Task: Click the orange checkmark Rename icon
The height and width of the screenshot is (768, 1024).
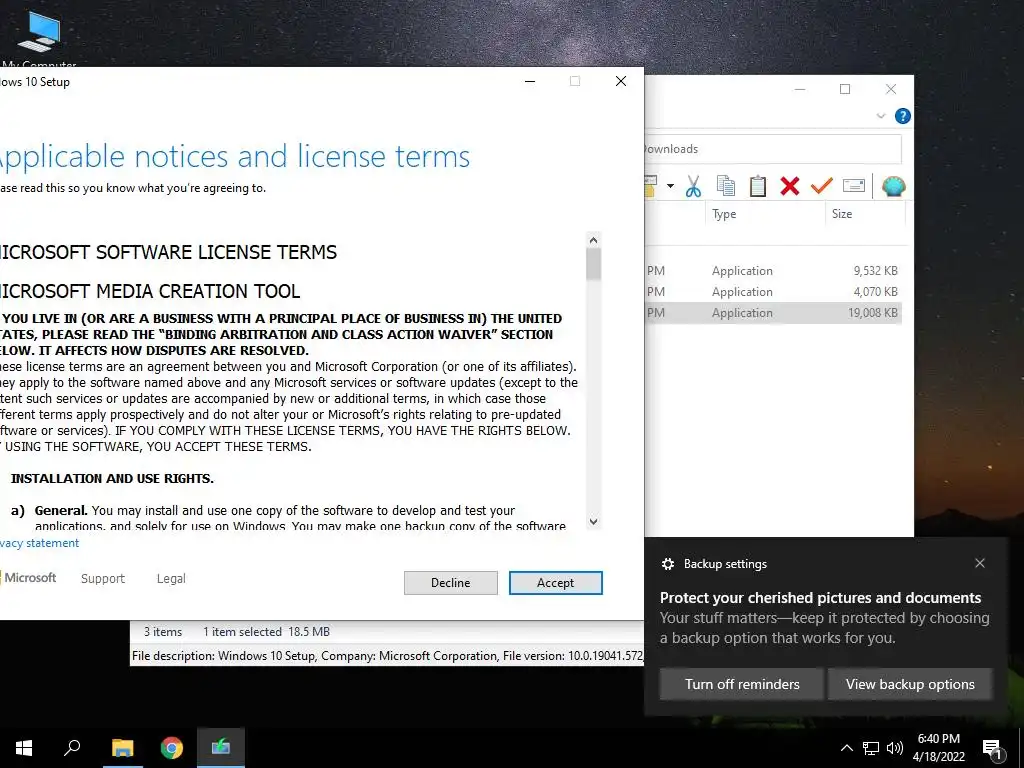Action: click(x=822, y=186)
